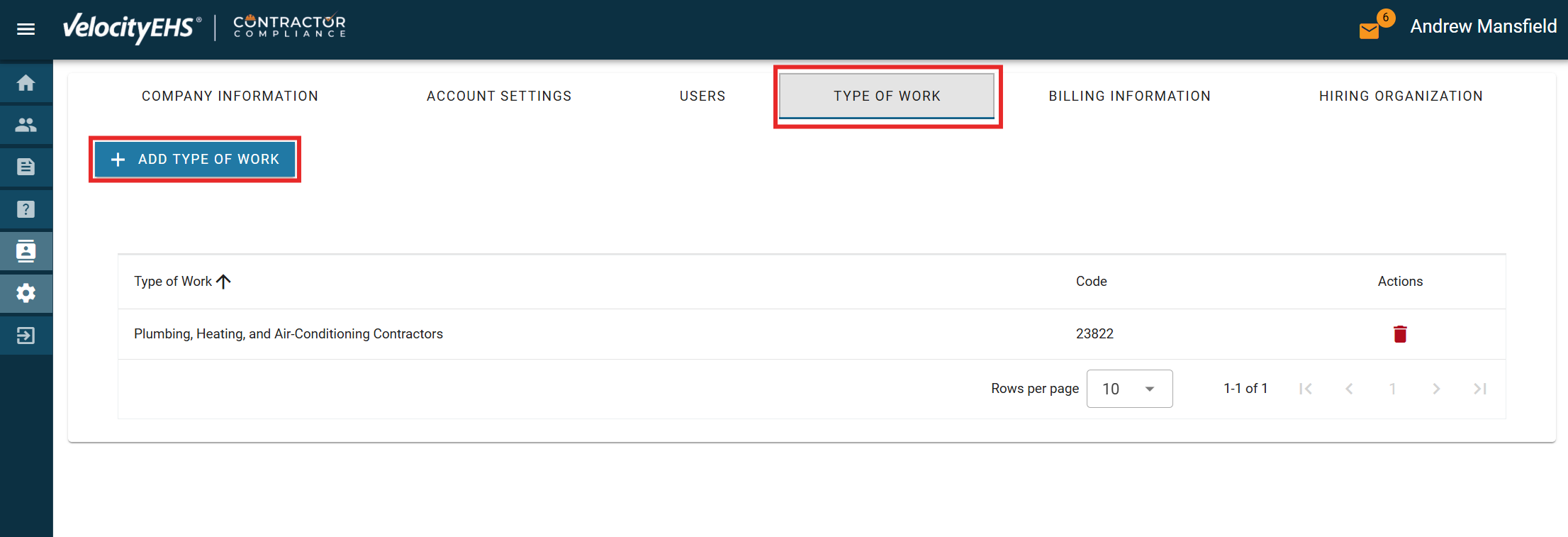Expand the Rows per page dropdown
1568x537 pixels.
(x=1129, y=389)
